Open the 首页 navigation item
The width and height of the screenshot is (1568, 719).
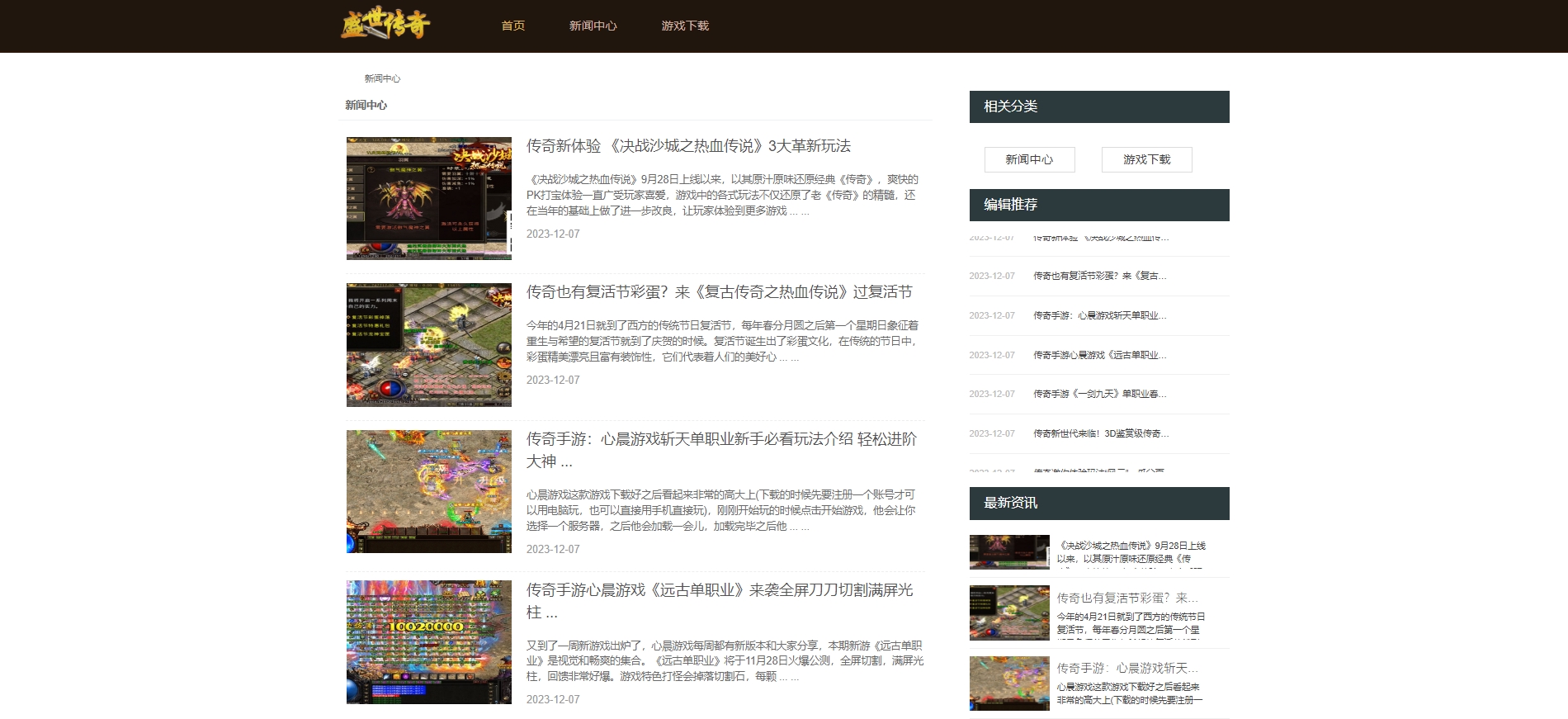pyautogui.click(x=513, y=26)
